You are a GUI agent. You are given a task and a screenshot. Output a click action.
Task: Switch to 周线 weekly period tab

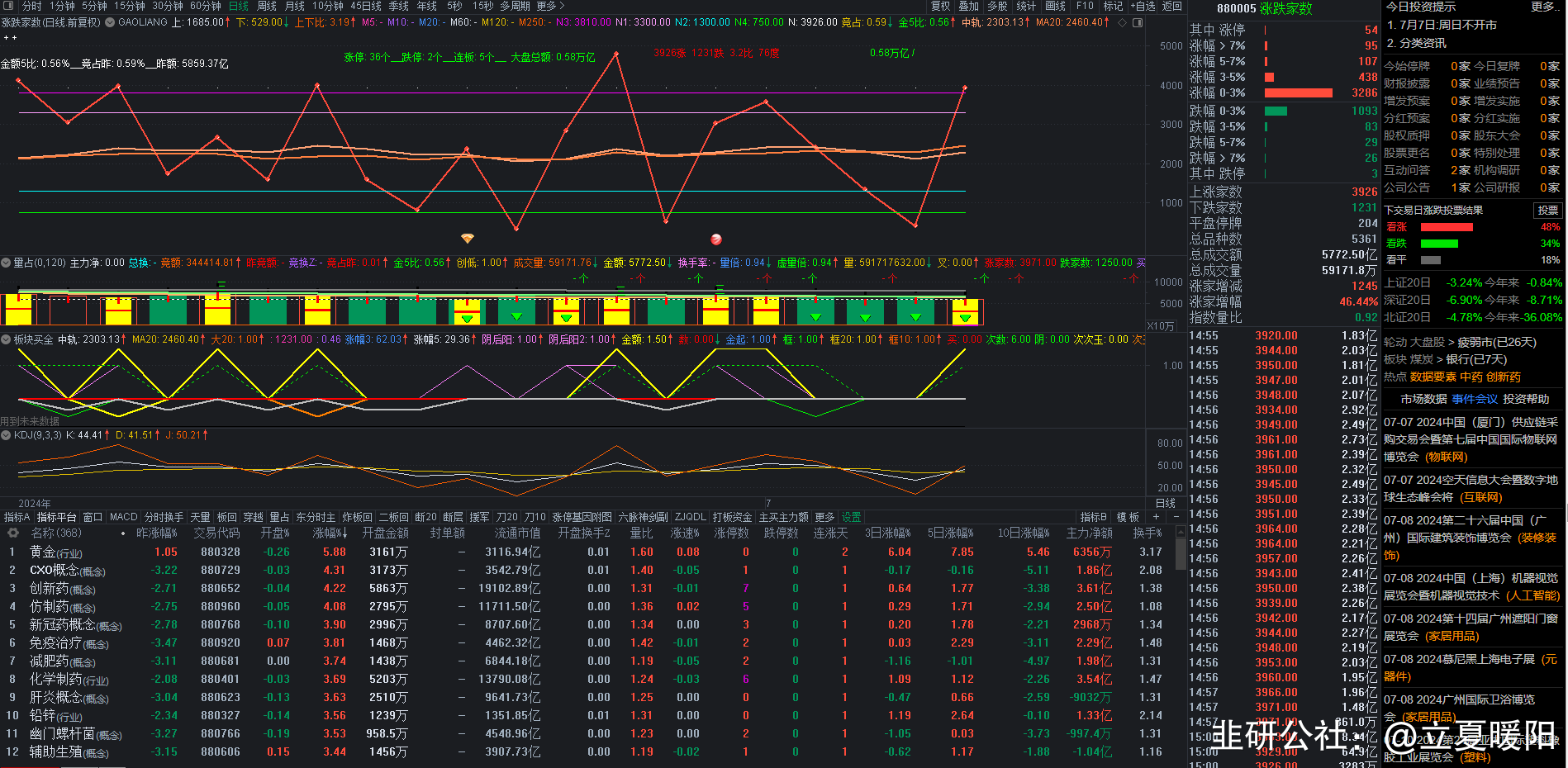267,6
